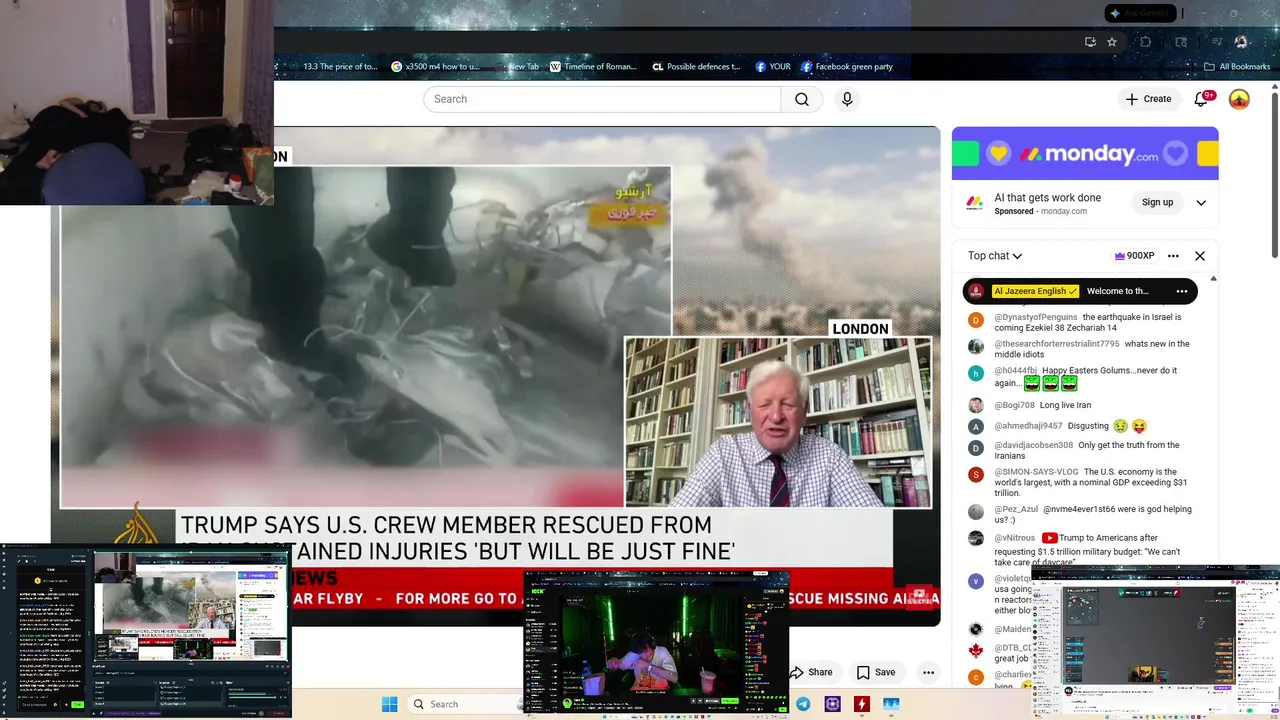Click the green-lit stream window preview

point(656,643)
